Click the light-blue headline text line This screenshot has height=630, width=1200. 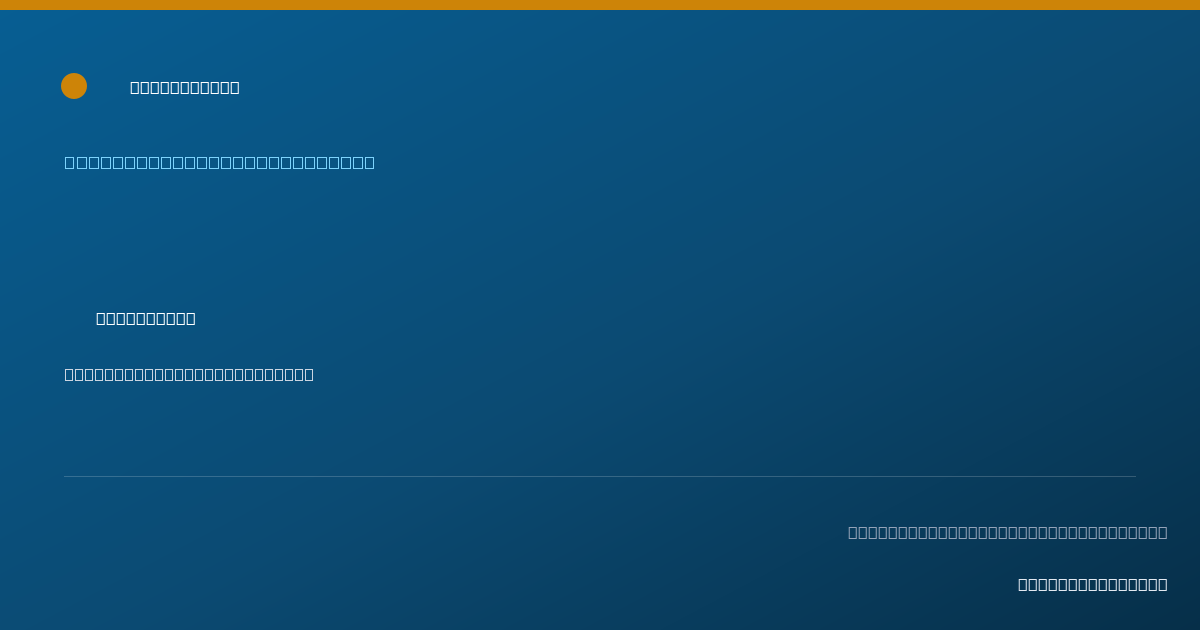pyautogui.click(x=220, y=162)
